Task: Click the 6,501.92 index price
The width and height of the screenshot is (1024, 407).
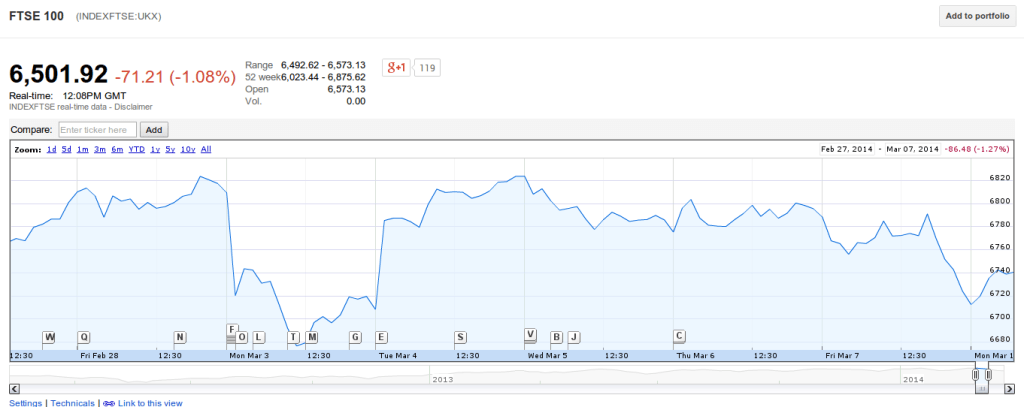Action: coord(59,75)
